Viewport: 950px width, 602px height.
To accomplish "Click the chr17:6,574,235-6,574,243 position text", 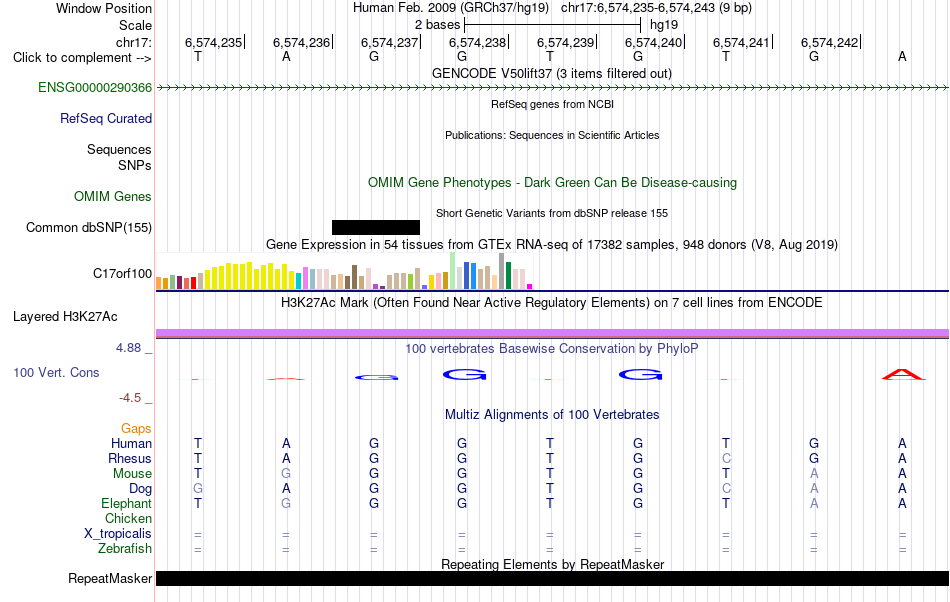I will click(656, 8).
